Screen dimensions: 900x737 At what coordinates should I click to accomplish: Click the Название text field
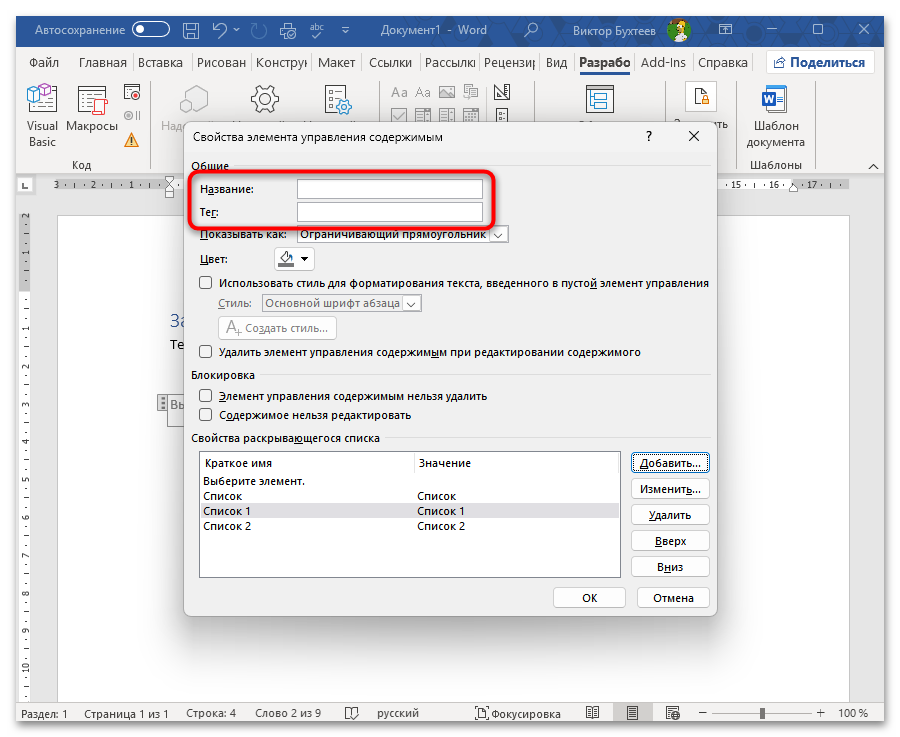[x=390, y=189]
